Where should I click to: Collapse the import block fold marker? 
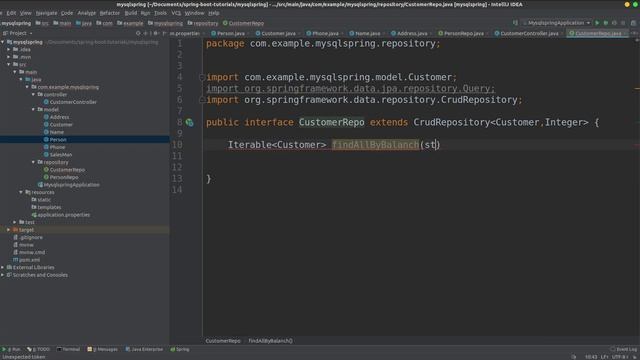(x=202, y=77)
